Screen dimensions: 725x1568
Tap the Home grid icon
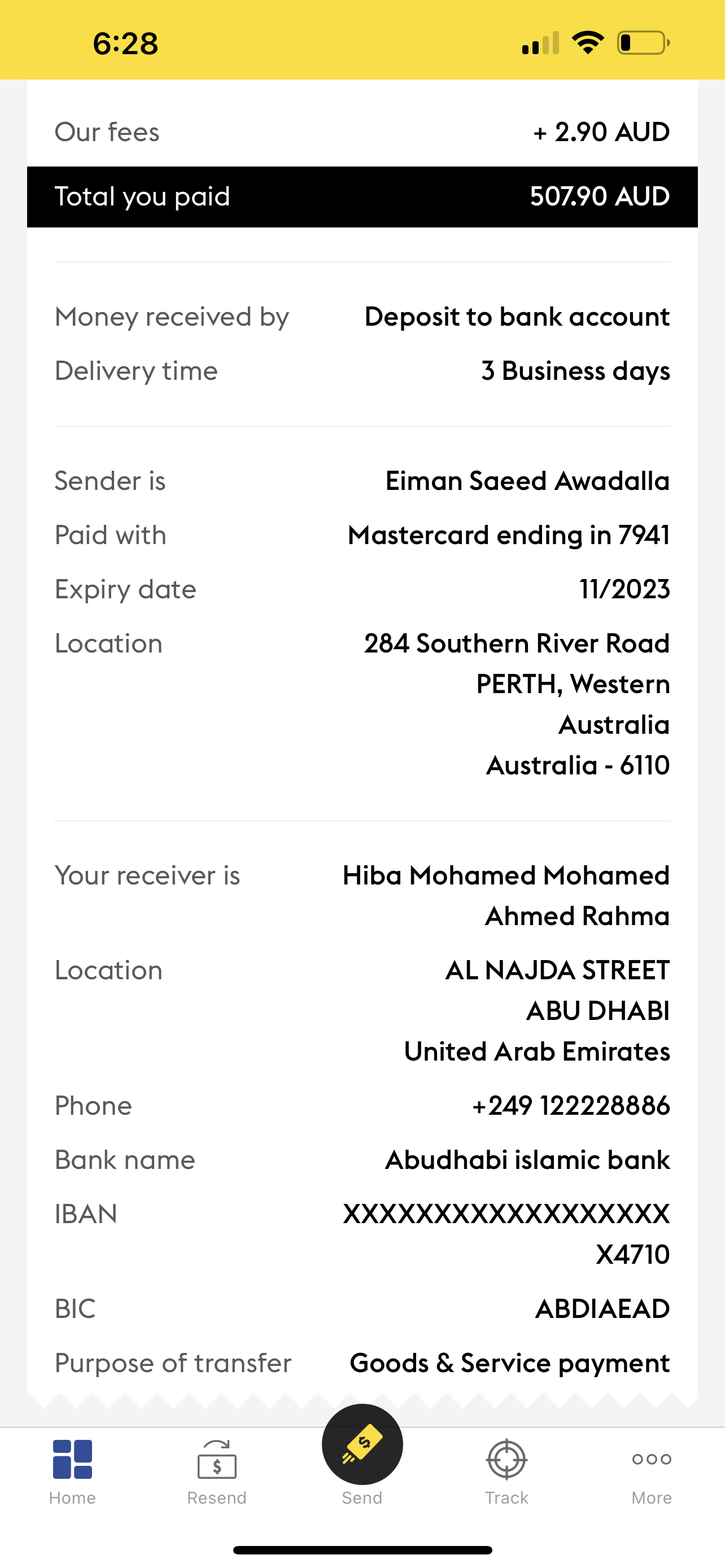[x=72, y=1458]
